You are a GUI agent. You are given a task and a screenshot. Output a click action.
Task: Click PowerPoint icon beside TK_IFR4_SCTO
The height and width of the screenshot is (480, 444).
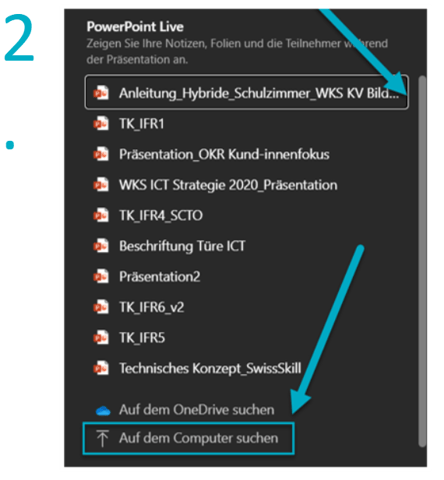coord(101,215)
